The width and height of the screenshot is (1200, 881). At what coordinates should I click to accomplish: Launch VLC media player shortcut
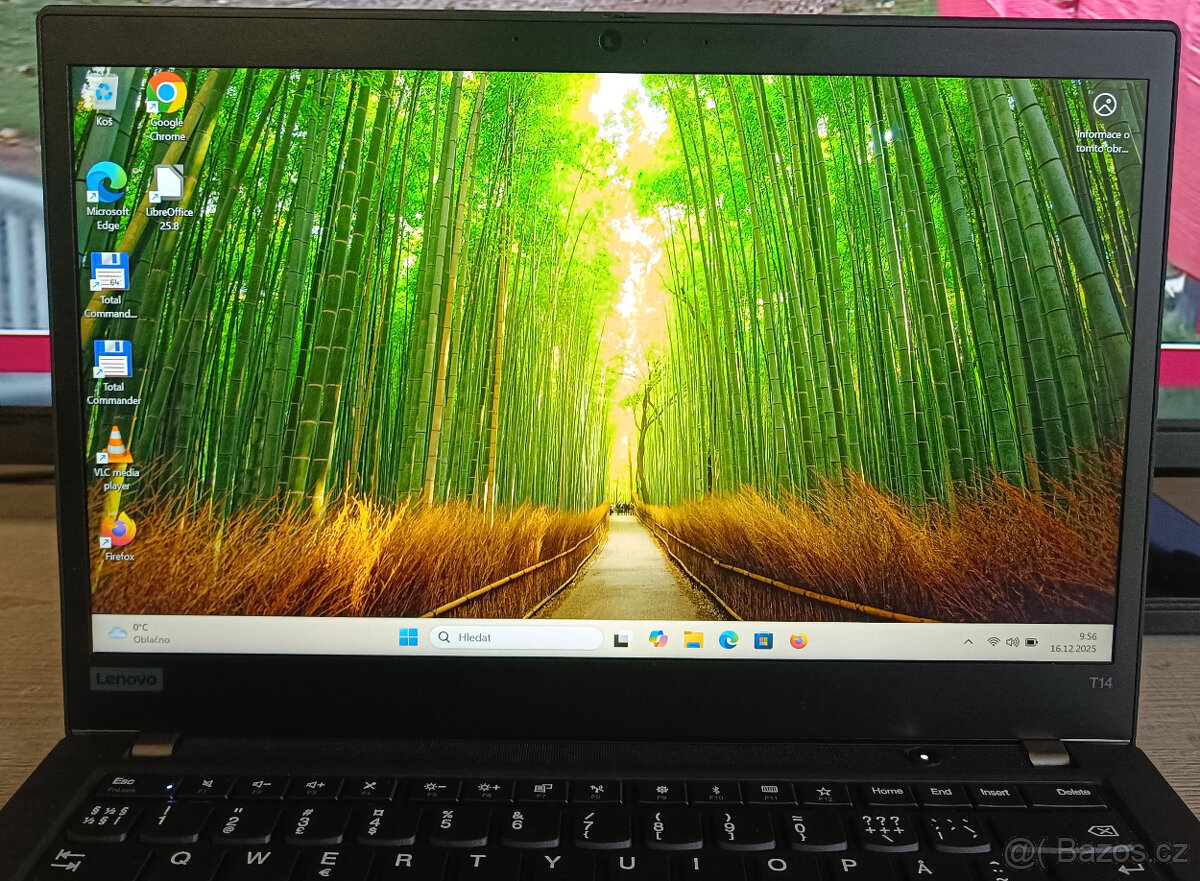(x=115, y=444)
